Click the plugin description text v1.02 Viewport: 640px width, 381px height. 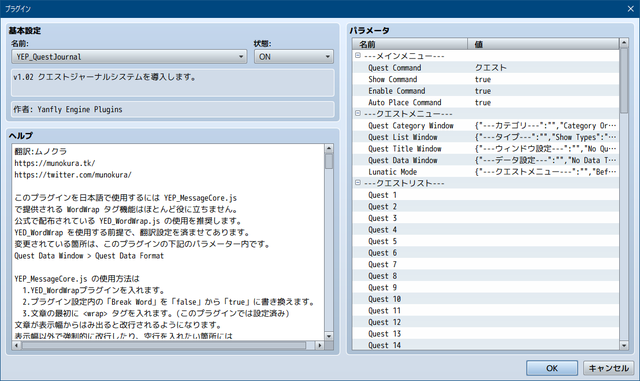point(104,77)
